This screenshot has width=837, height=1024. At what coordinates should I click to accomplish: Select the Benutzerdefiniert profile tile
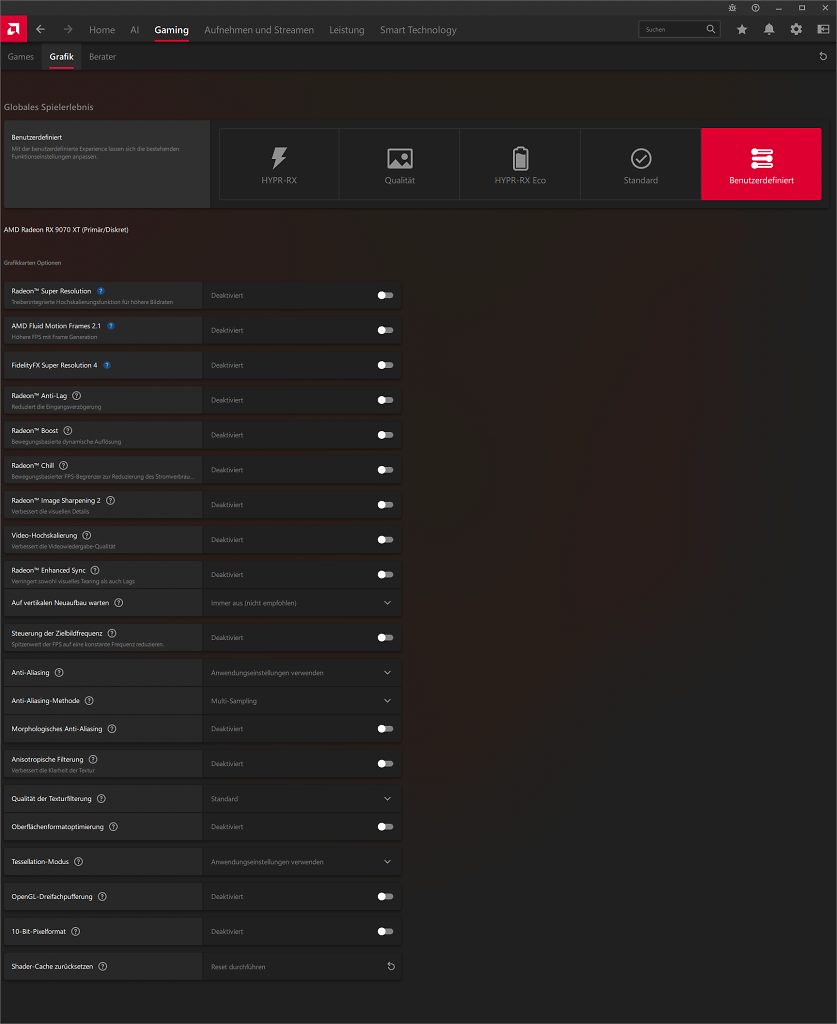(x=761, y=164)
